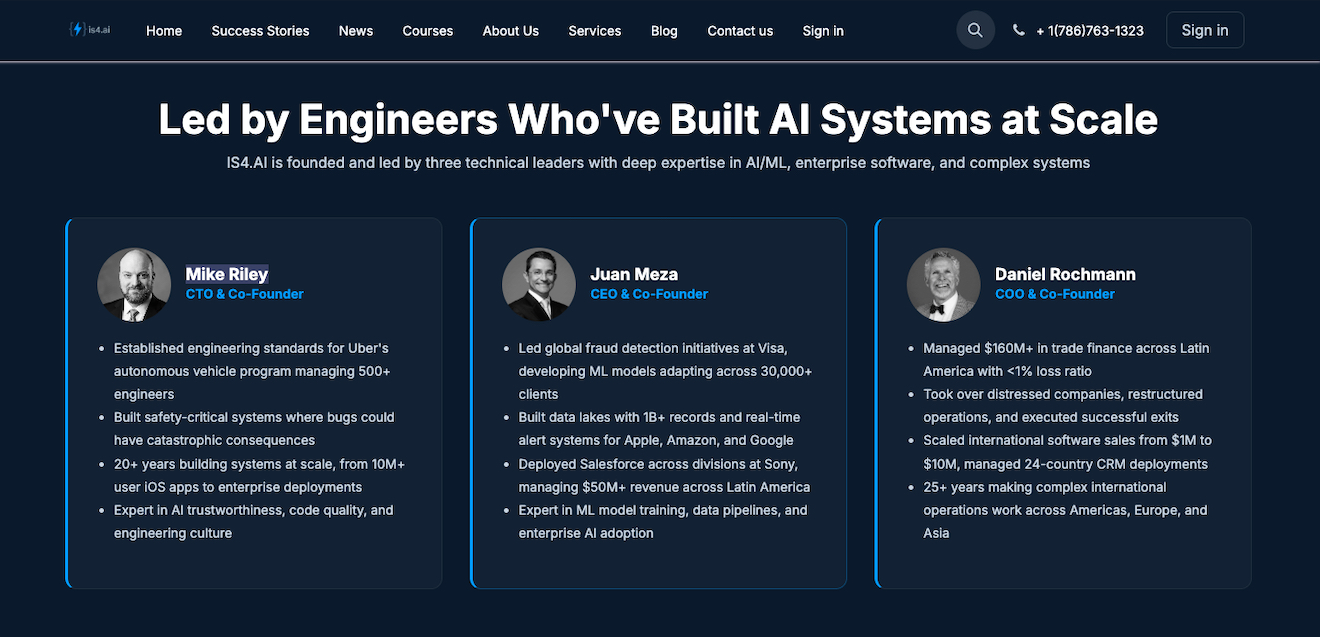
Task: Click Juan Meza's profile photo
Action: click(539, 285)
